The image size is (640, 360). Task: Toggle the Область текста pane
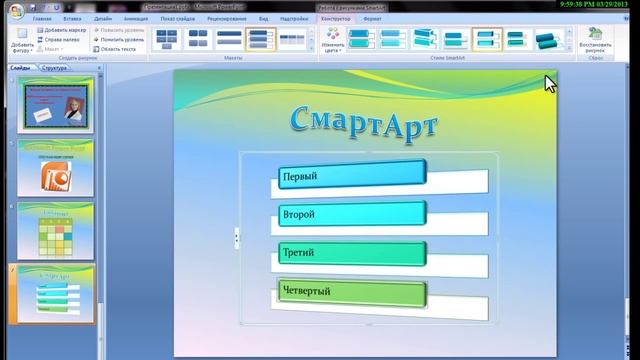[114, 49]
